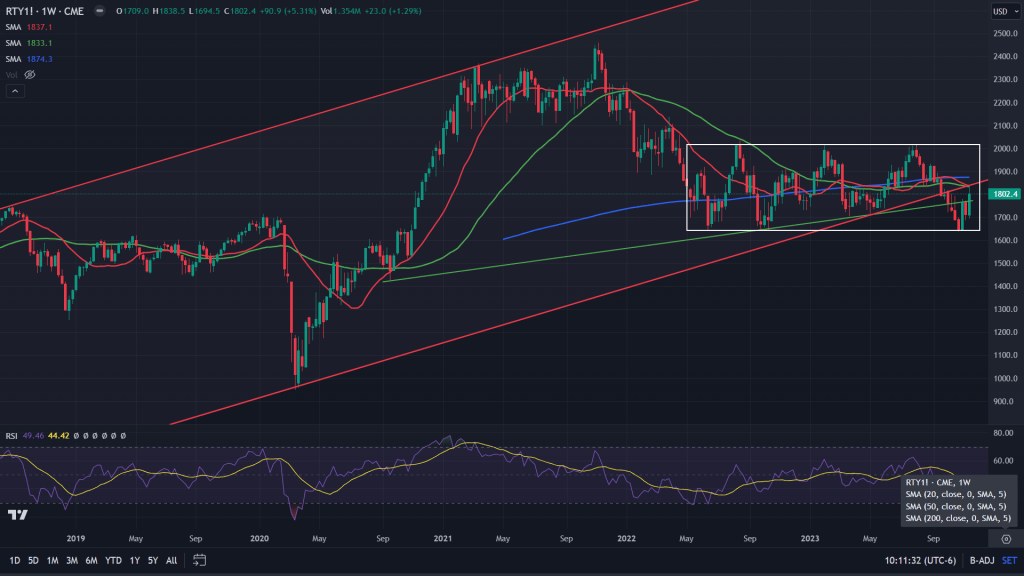The height and width of the screenshot is (576, 1024).
Task: Select the blue SMA 1874.3 legend entry
Action: (x=28, y=59)
